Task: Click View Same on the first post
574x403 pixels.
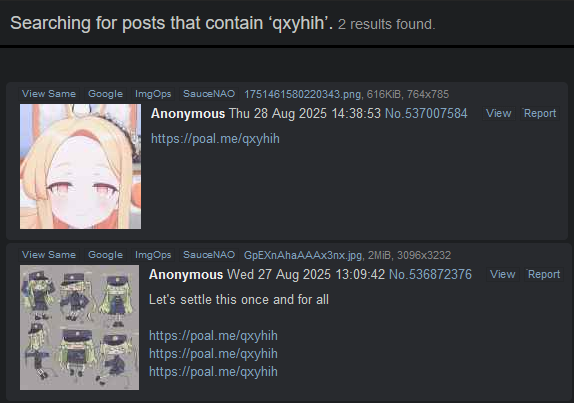Action: (49, 94)
